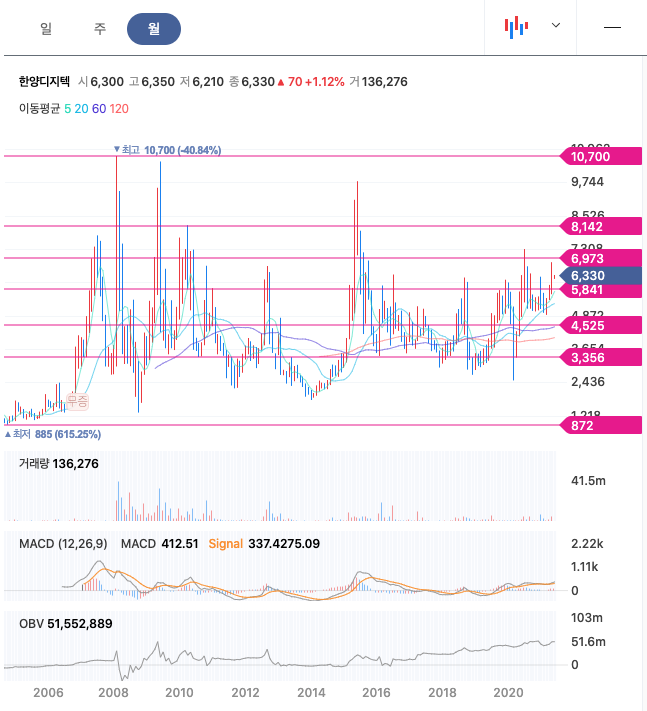The width and height of the screenshot is (647, 711).
Task: Select the 월 (monthly) chart tab
Action: point(154,29)
